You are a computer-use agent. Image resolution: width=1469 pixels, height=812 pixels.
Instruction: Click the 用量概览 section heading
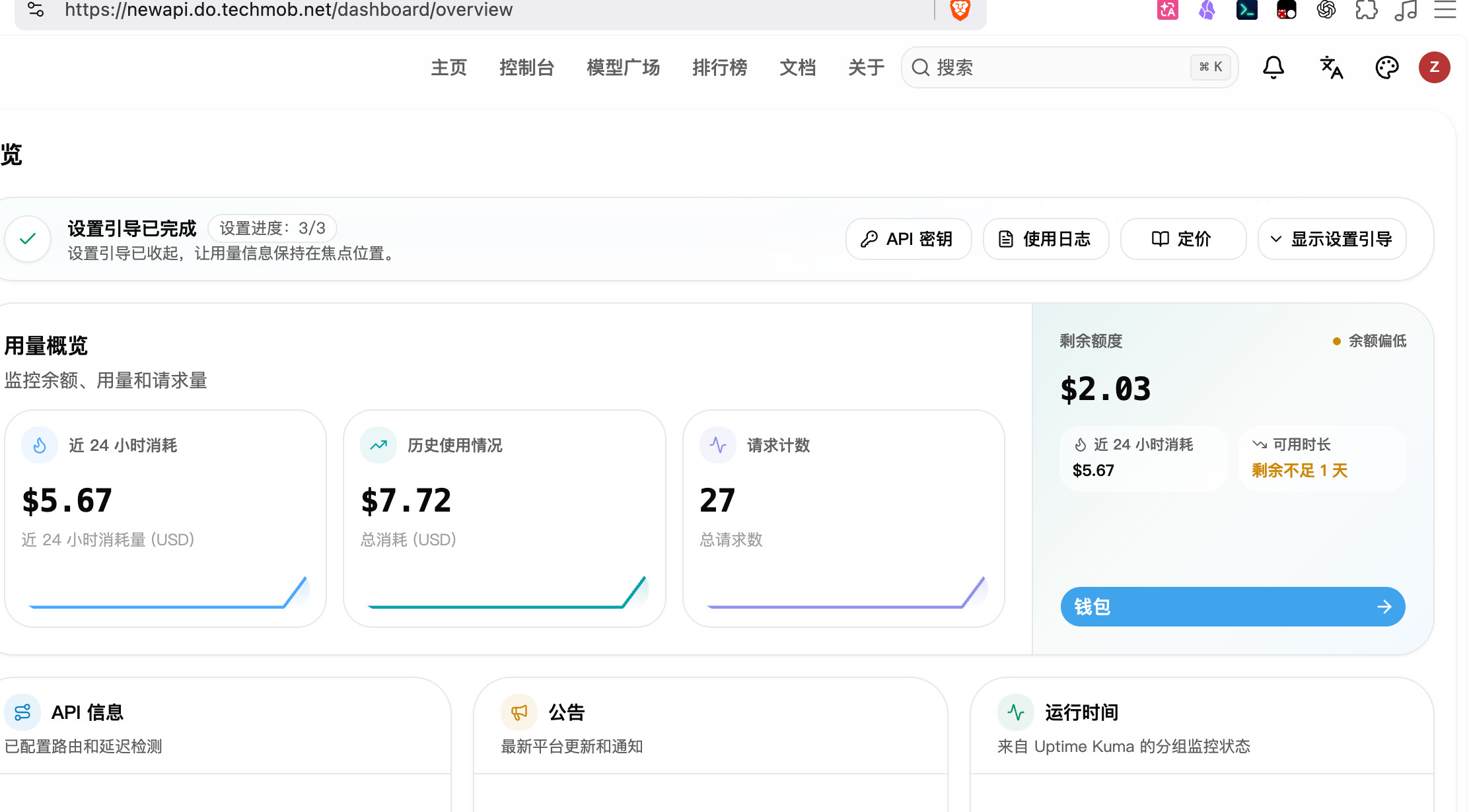pyautogui.click(x=46, y=345)
